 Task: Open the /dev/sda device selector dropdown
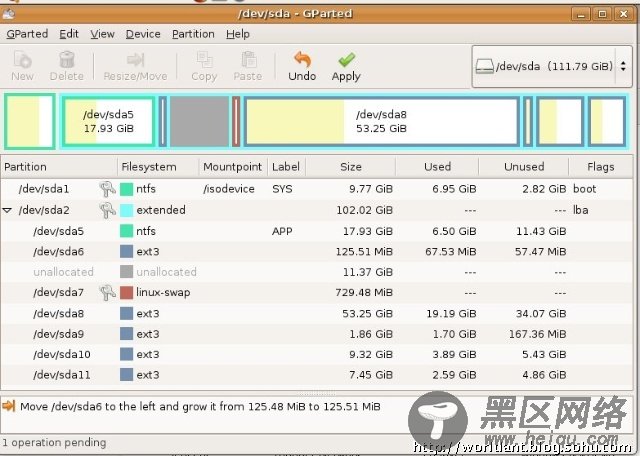(552, 66)
